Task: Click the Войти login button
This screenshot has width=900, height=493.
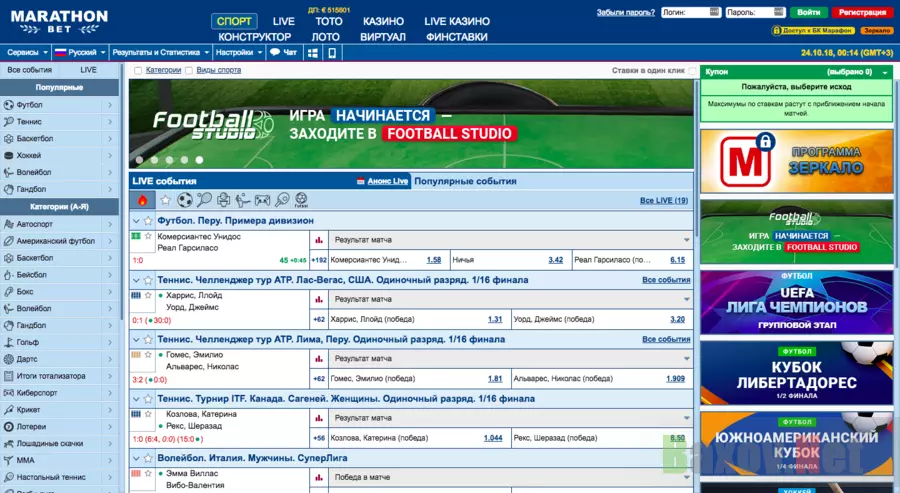Action: [808, 12]
